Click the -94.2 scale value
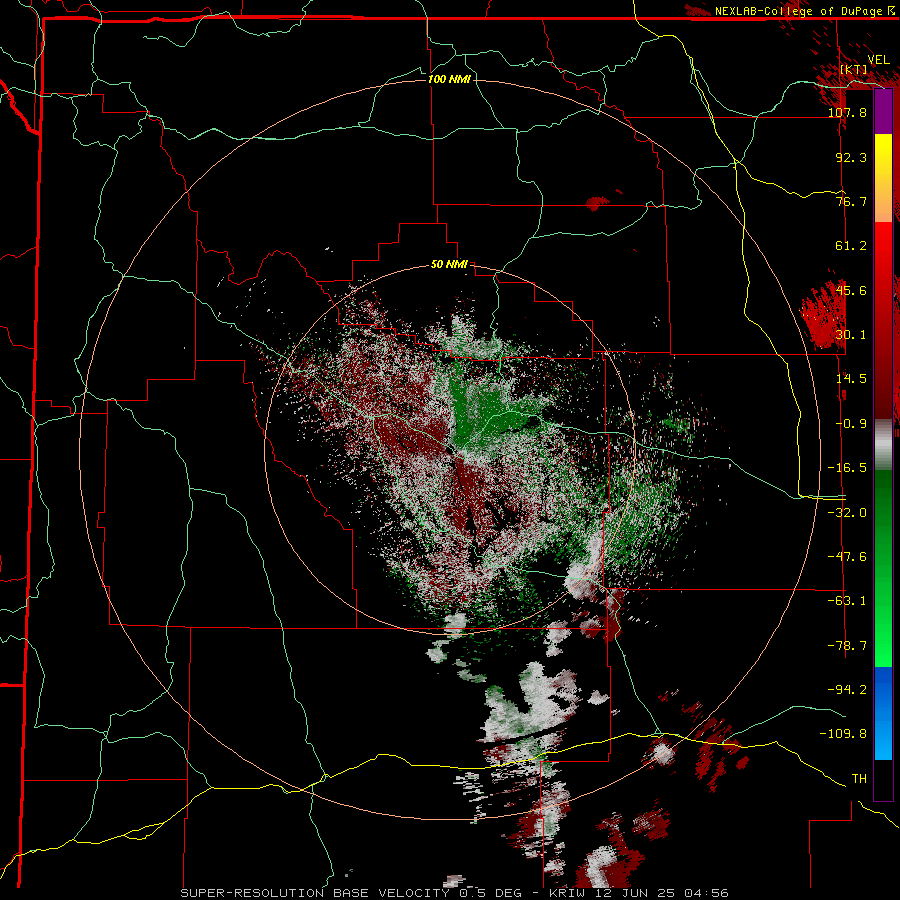 pyautogui.click(x=847, y=689)
